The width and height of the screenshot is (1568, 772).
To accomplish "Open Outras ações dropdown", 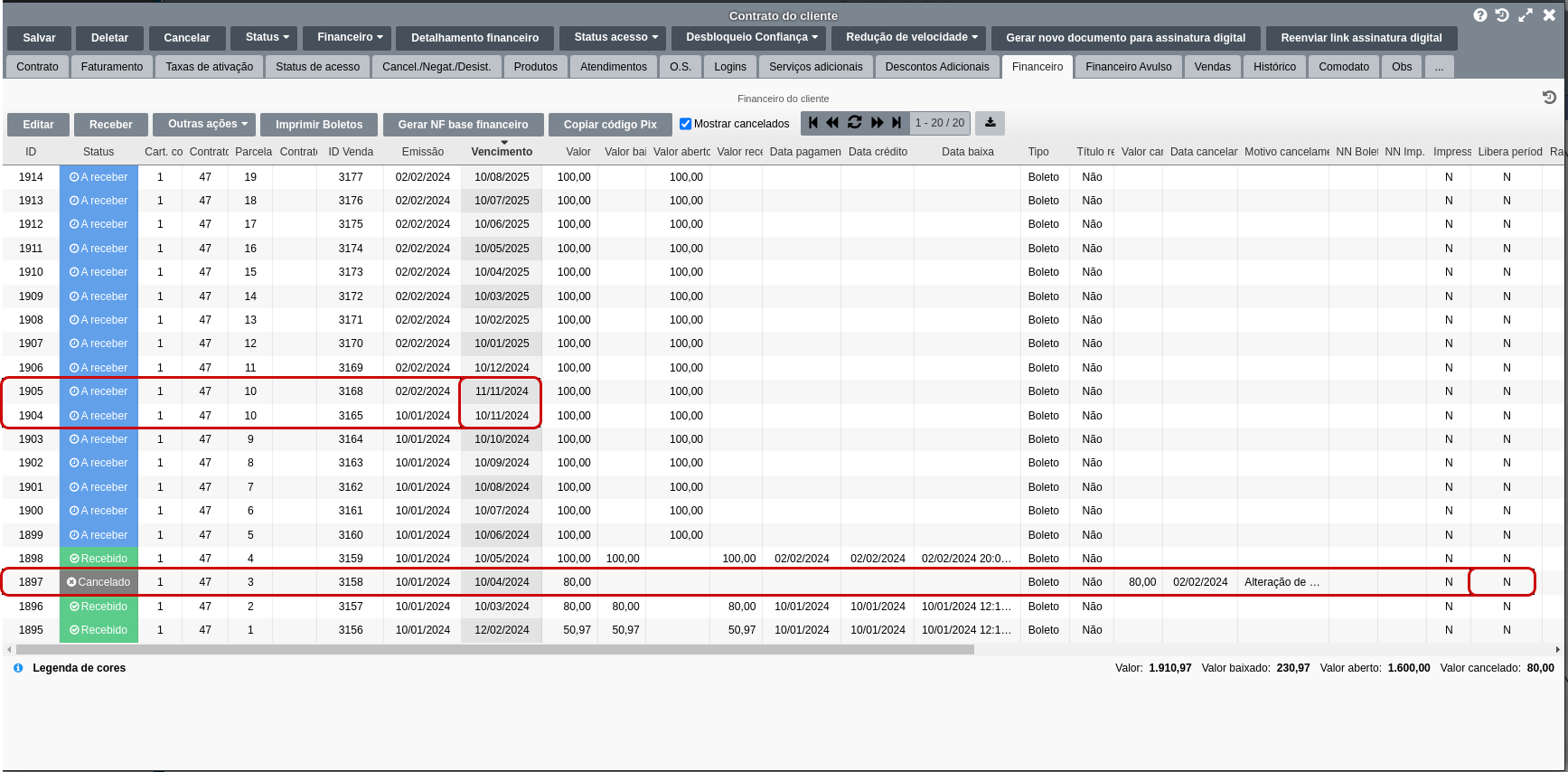I will click(x=204, y=124).
